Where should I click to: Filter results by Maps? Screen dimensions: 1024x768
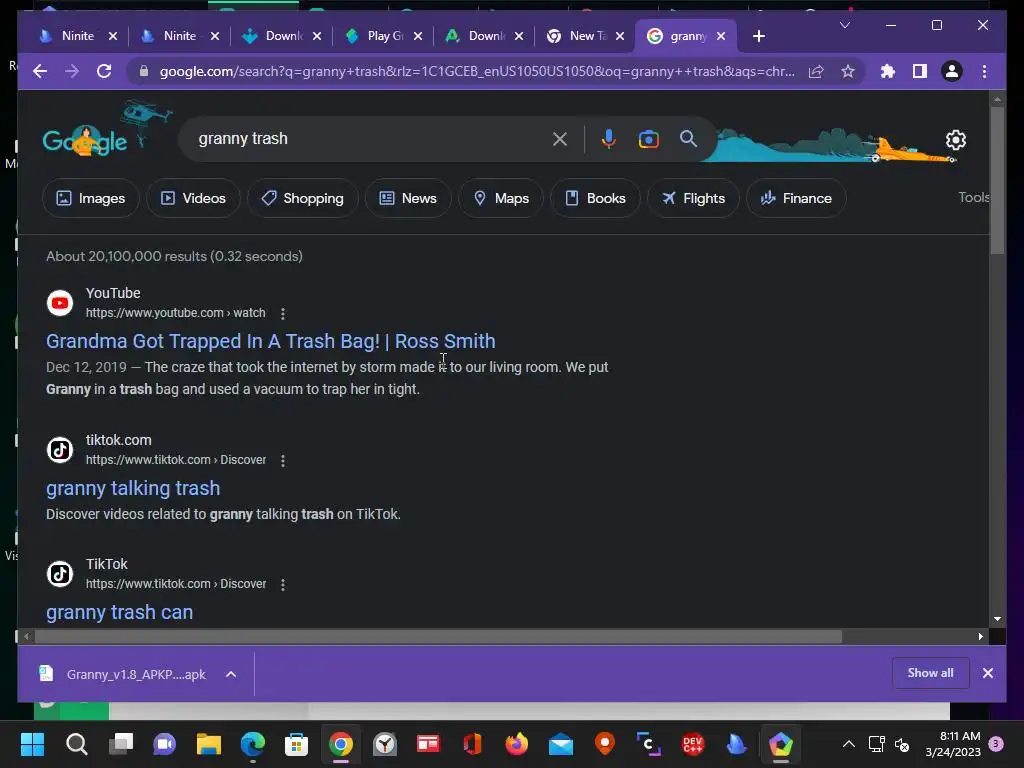pyautogui.click(x=501, y=198)
